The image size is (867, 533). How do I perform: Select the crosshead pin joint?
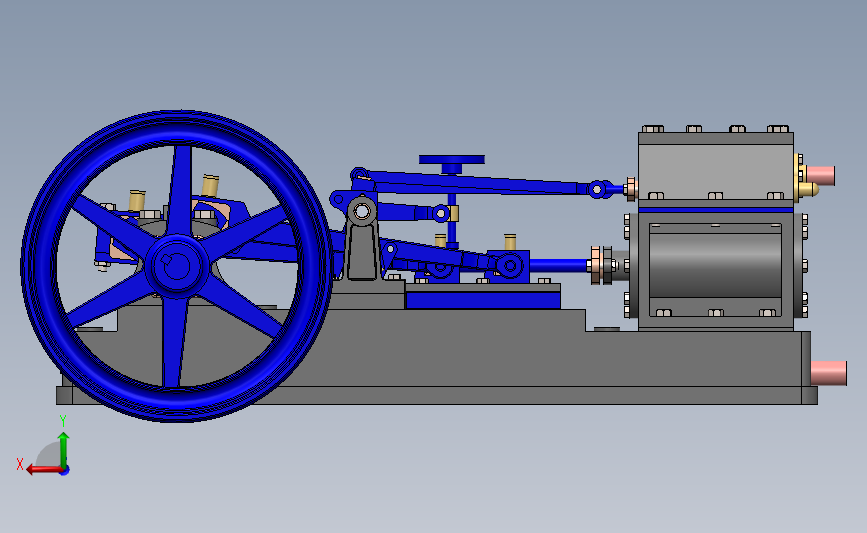pos(510,266)
